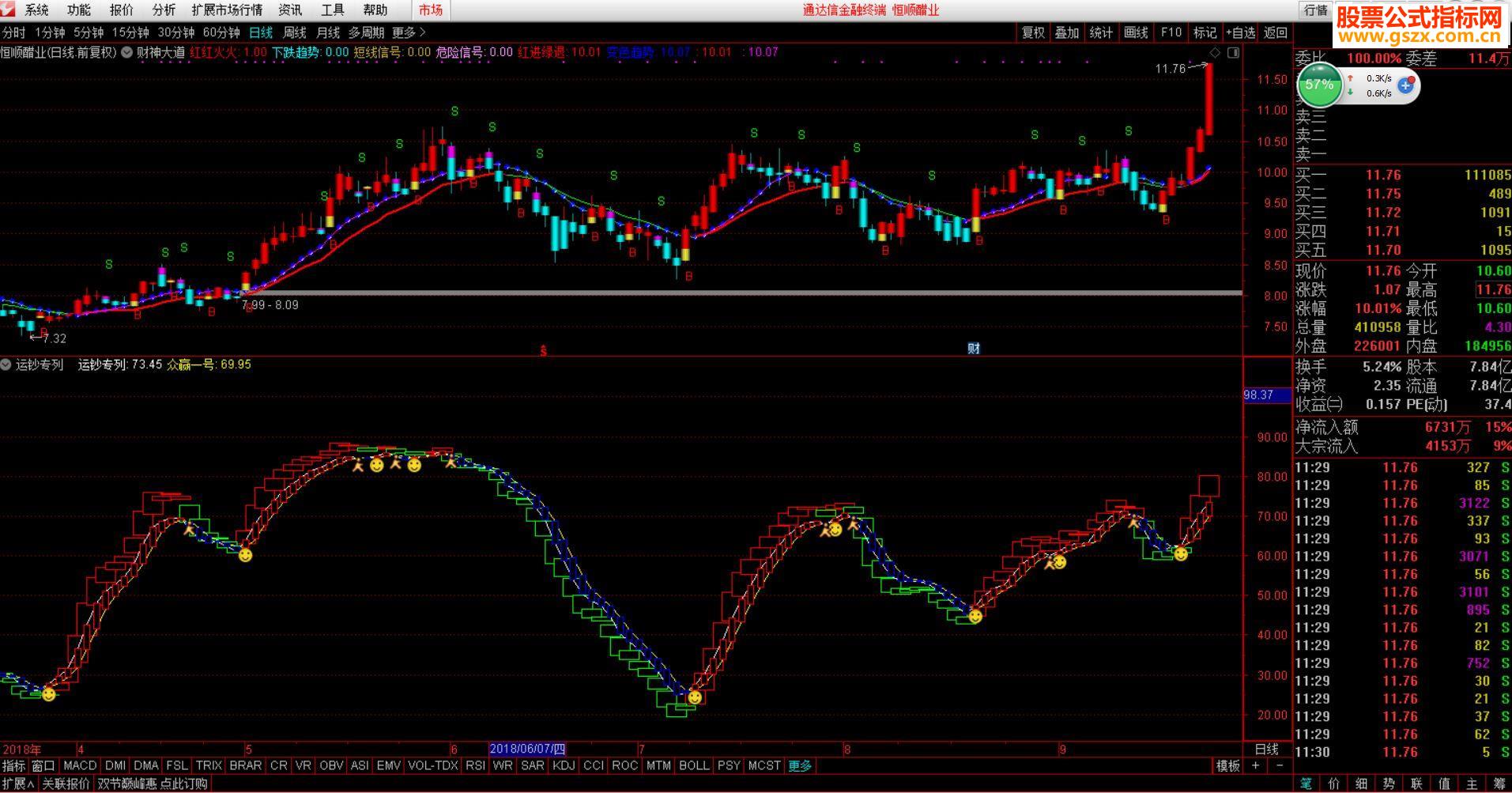1512x793 pixels.
Task: Open the 帮助 menu
Action: [375, 10]
